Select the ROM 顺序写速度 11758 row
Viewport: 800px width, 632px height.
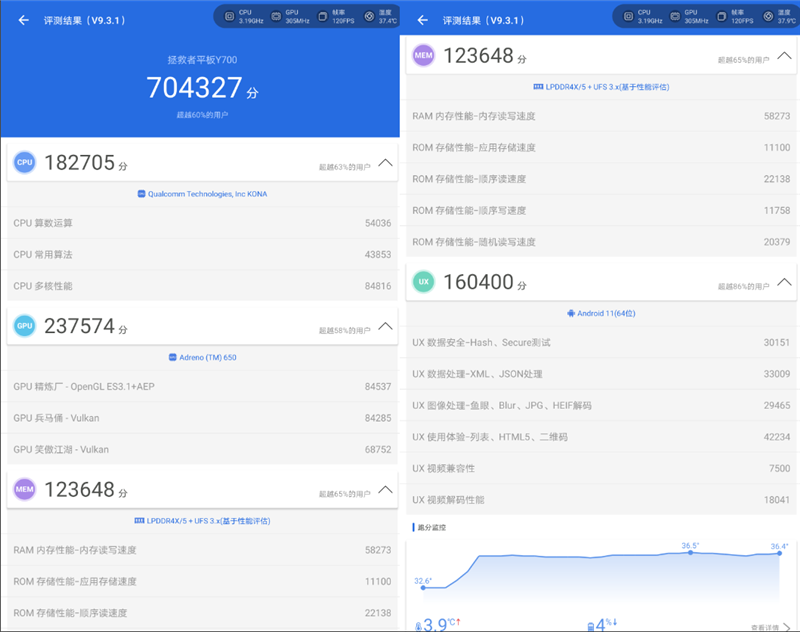(602, 210)
